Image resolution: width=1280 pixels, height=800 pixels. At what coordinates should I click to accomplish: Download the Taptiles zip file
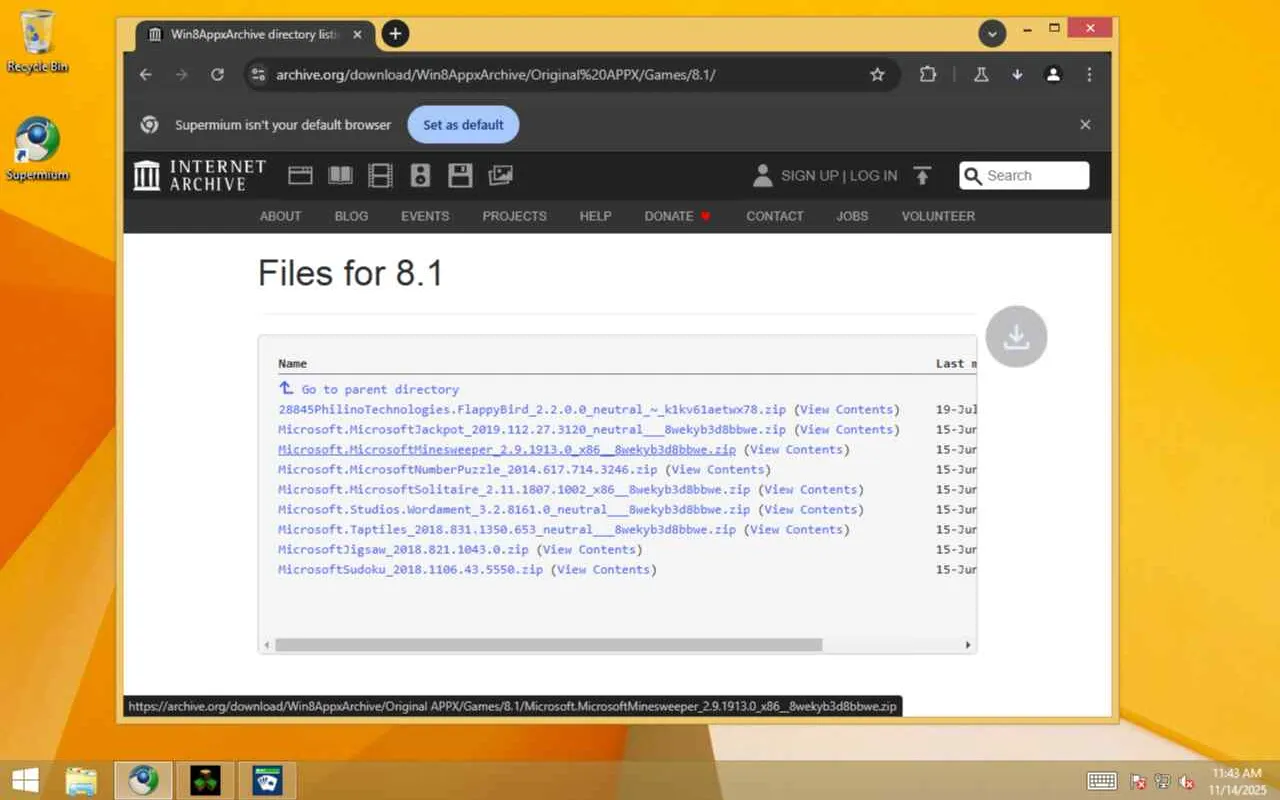507,529
